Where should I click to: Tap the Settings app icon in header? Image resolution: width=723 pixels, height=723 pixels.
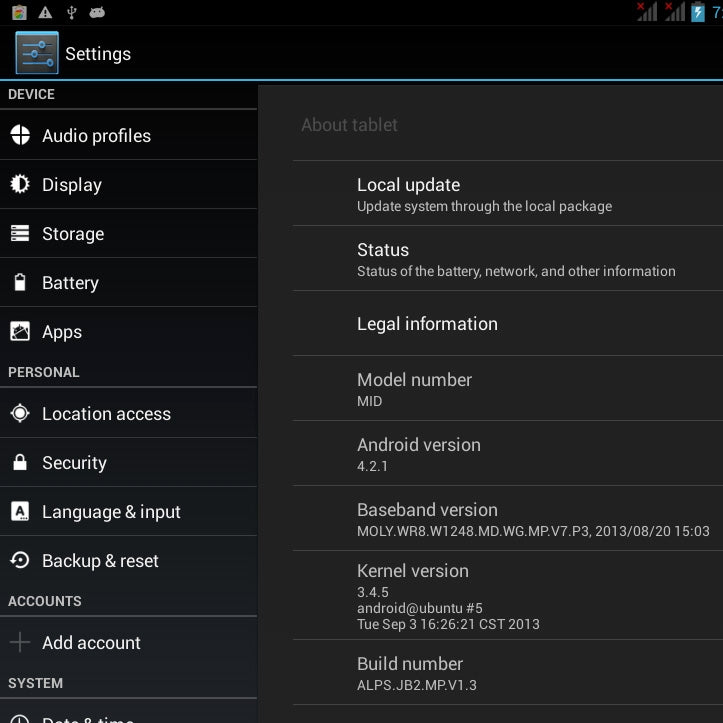(x=37, y=53)
